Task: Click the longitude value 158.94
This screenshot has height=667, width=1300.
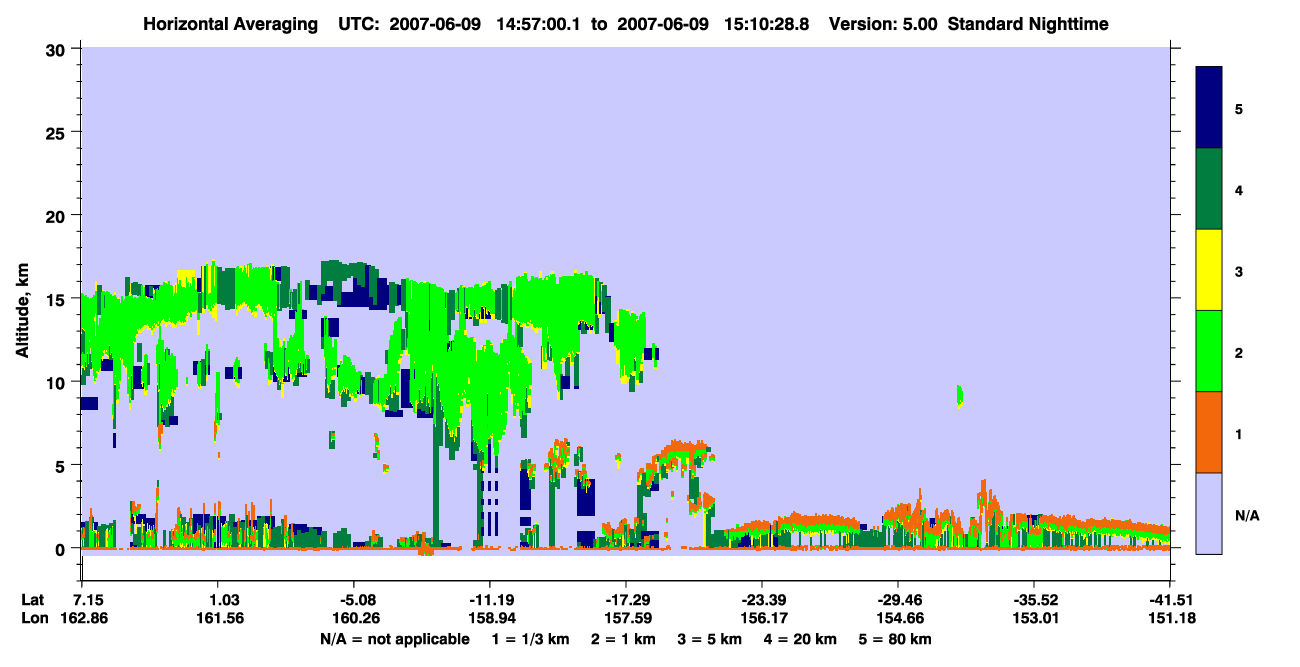Action: pyautogui.click(x=492, y=618)
